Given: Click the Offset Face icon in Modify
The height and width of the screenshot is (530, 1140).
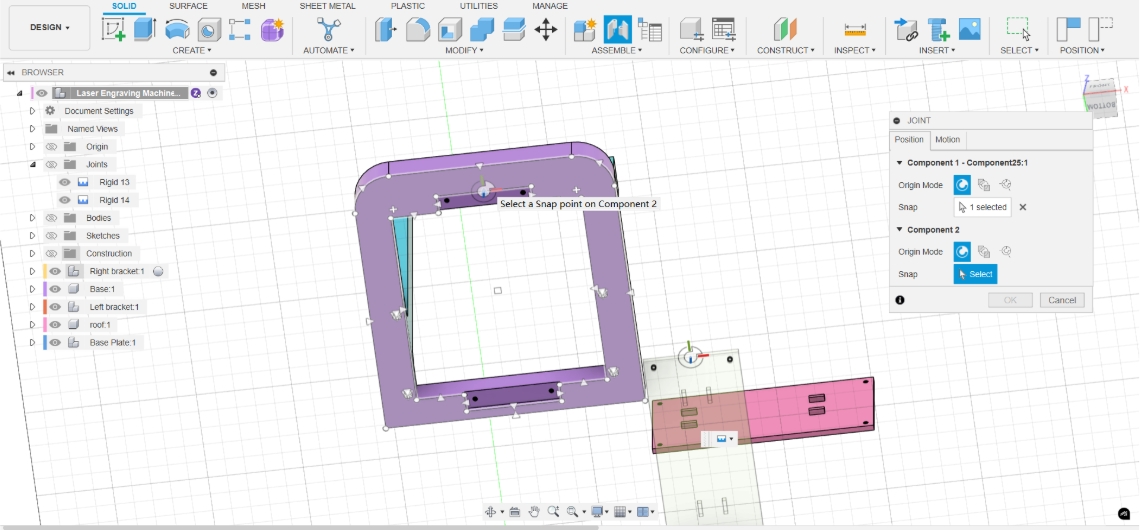Looking at the screenshot, I should (514, 29).
